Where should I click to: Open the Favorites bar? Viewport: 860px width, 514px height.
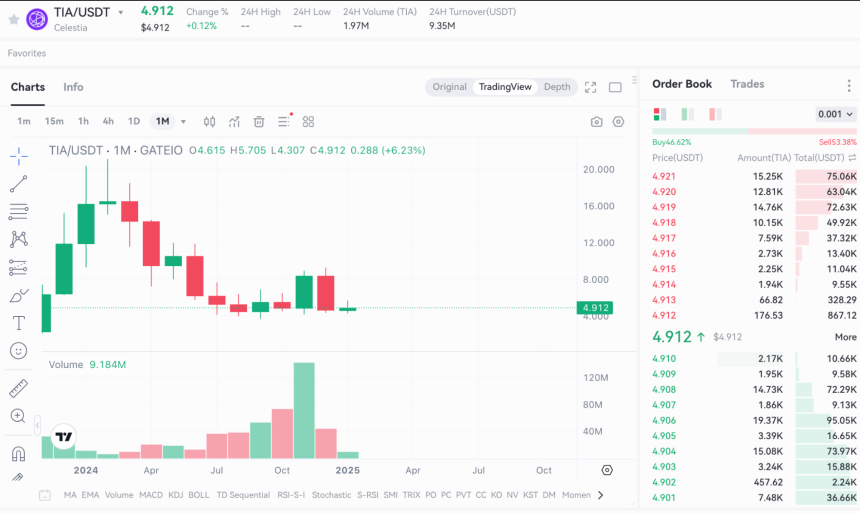pyautogui.click(x=27, y=53)
